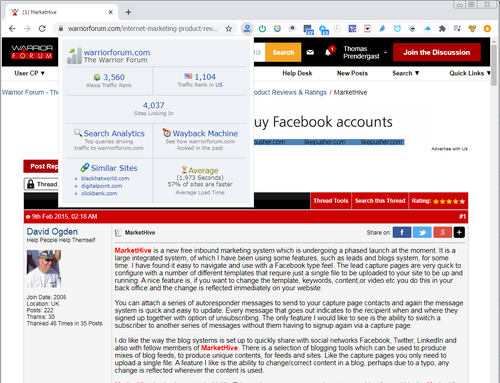Open the blackhatworld.com similar site
Viewport: 500px width, 383px height.
coord(105,178)
